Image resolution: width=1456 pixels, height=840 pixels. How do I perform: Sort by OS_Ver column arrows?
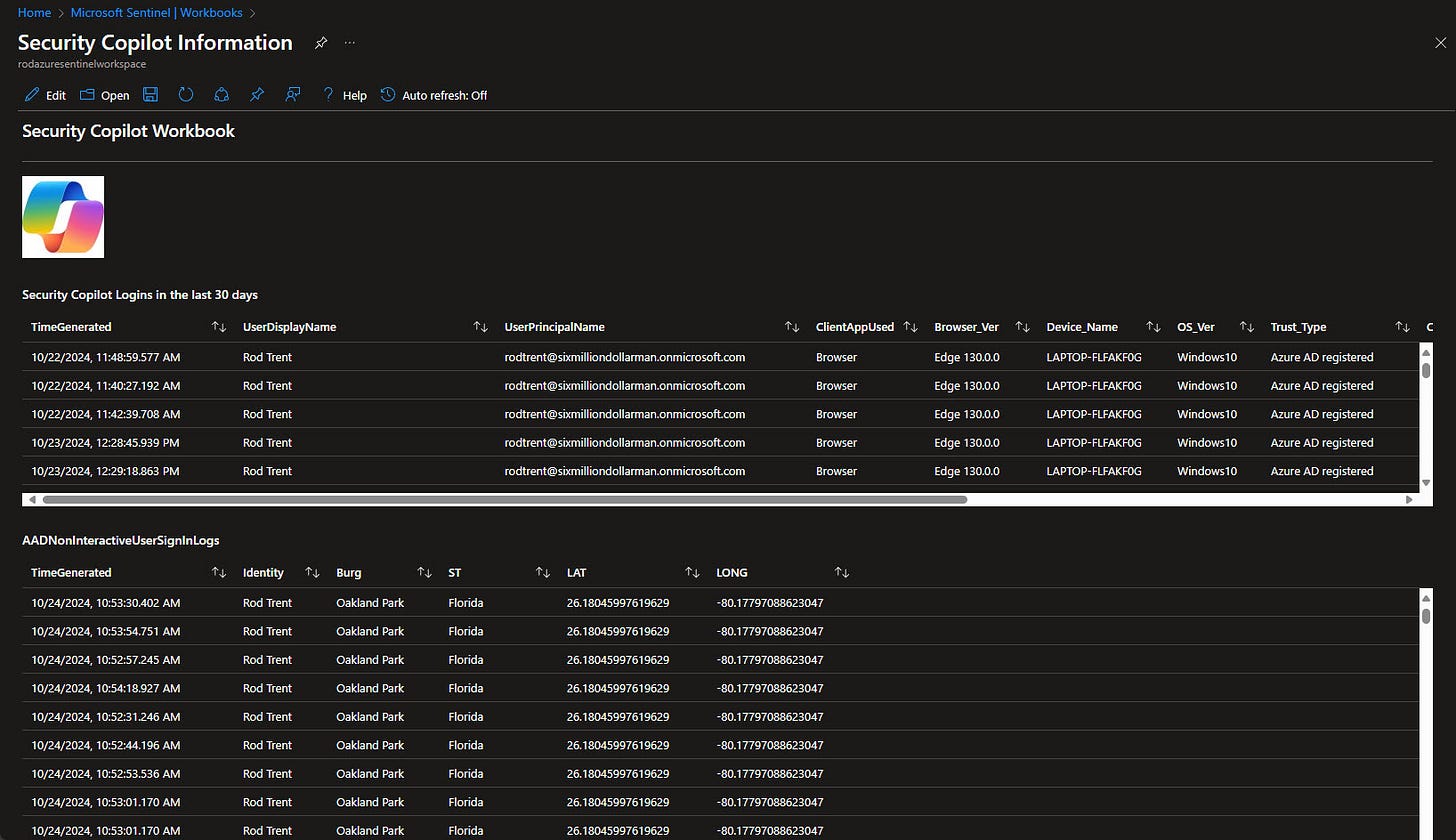click(x=1246, y=327)
